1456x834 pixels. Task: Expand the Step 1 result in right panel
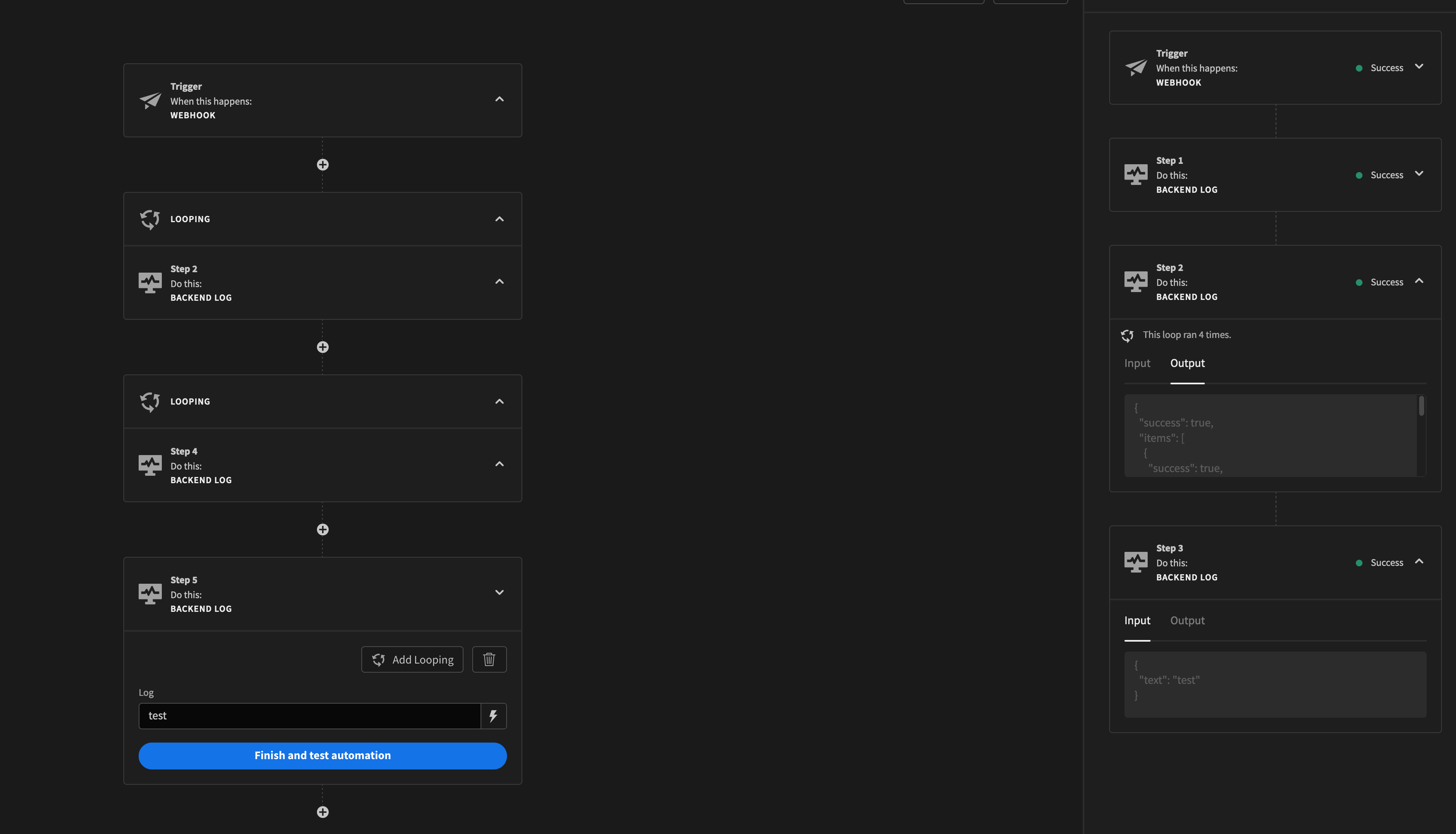pos(1419,174)
